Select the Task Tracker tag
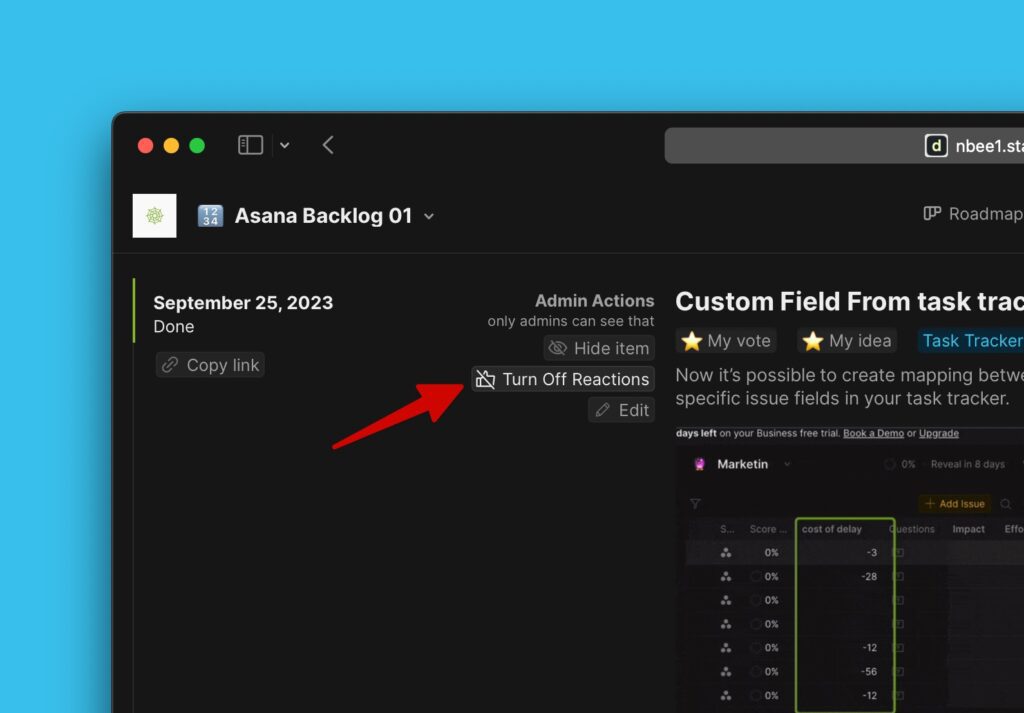 click(970, 341)
